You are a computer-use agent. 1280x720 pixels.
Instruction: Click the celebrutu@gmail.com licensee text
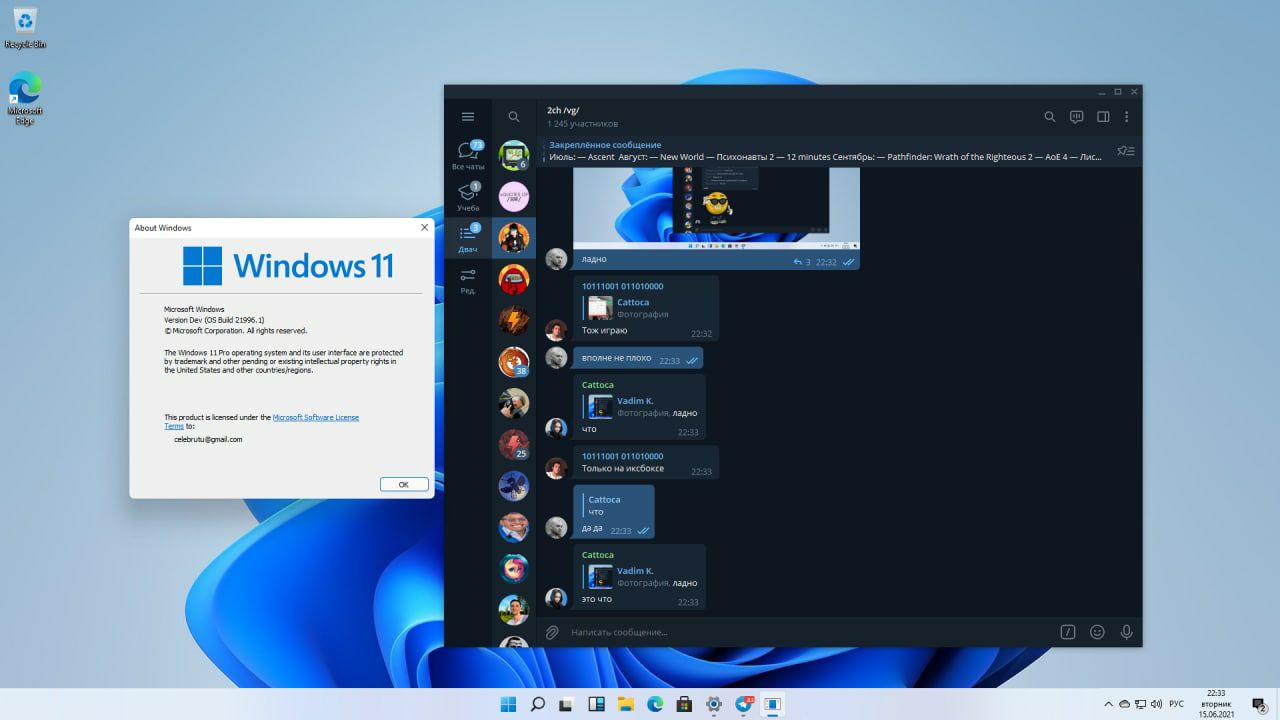208,439
